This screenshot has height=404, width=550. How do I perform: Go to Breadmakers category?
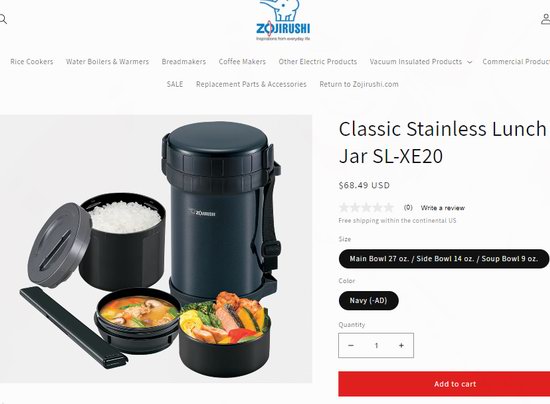tap(184, 62)
